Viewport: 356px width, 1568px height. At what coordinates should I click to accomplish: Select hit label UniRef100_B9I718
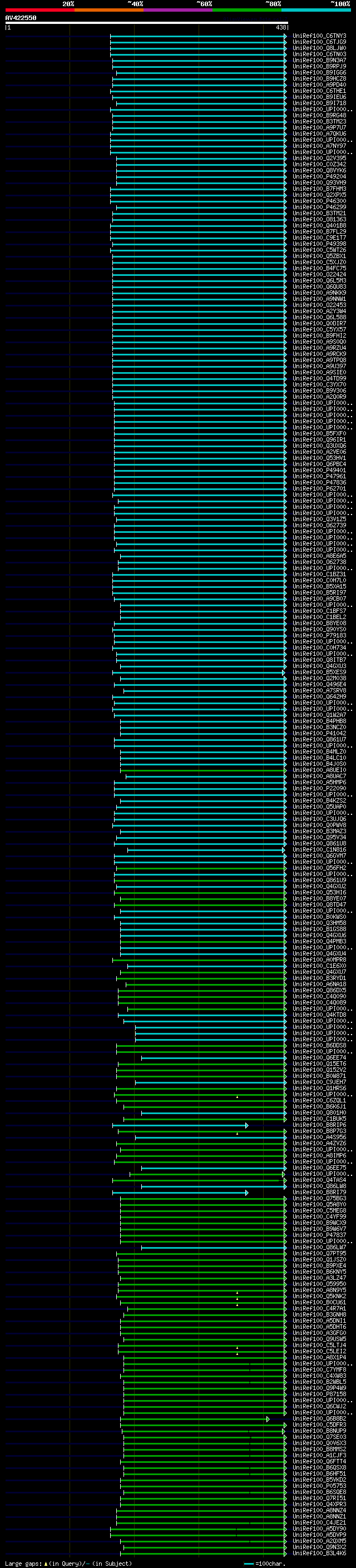[x=319, y=103]
